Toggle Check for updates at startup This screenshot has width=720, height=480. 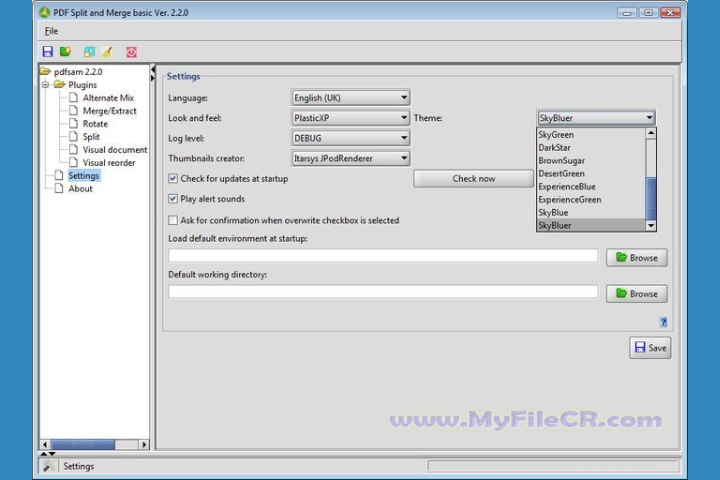[x=173, y=178]
